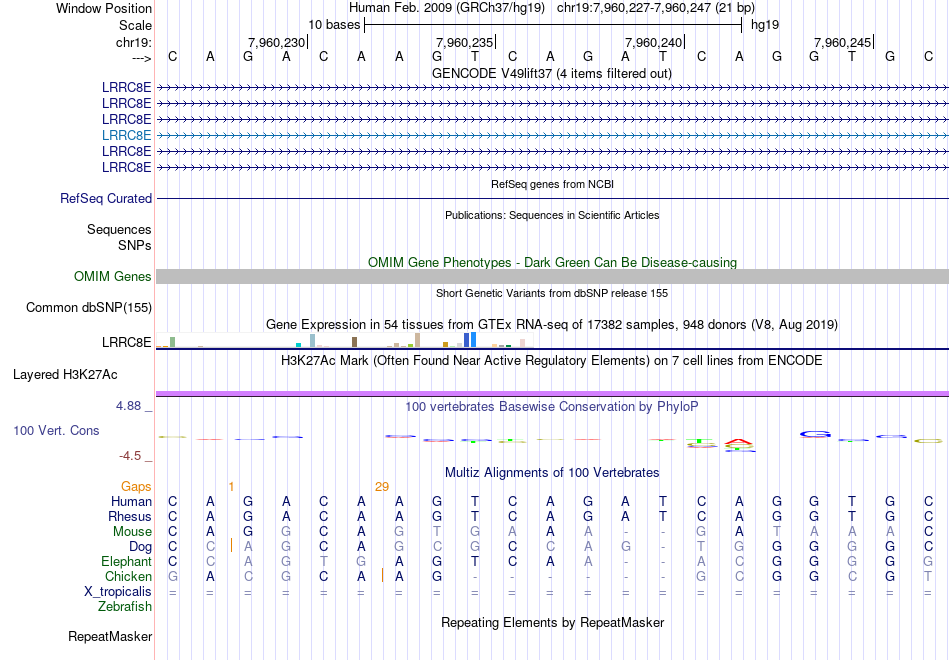Open the H3K27Ac Mark track title
The width and height of the screenshot is (950, 660).
[x=552, y=361]
